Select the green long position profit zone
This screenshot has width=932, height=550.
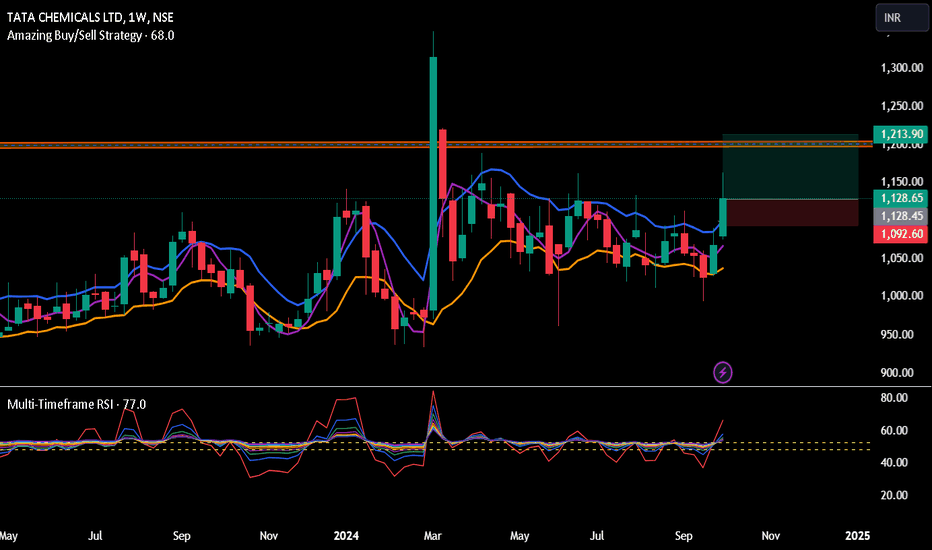pos(790,166)
